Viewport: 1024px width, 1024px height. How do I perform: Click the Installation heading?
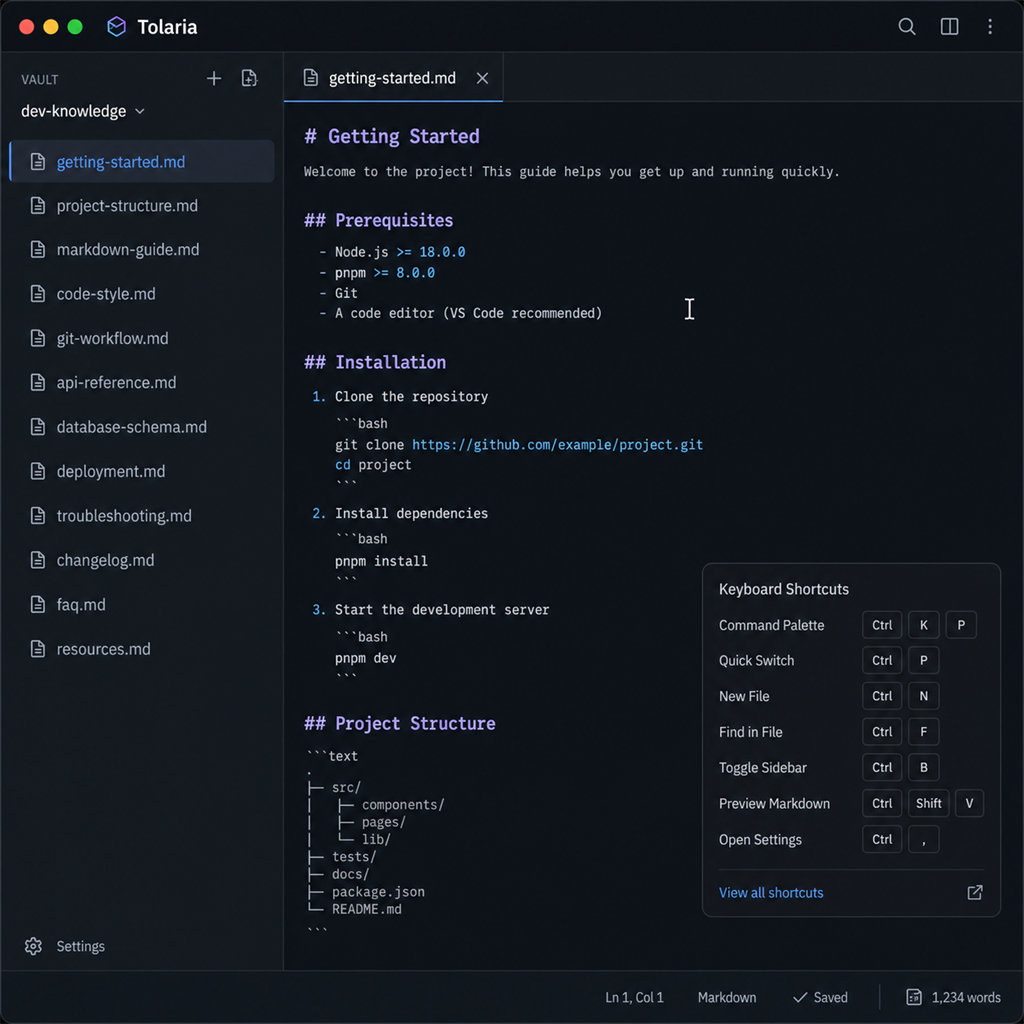coord(376,362)
